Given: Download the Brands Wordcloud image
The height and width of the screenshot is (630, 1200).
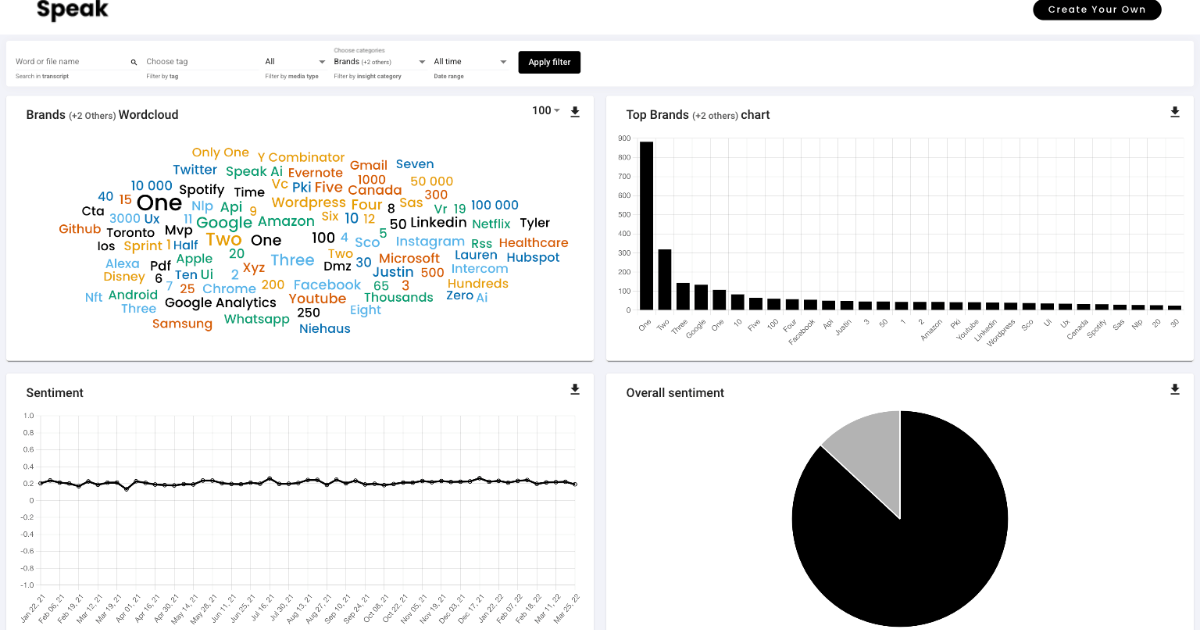Looking at the screenshot, I should [x=575, y=112].
